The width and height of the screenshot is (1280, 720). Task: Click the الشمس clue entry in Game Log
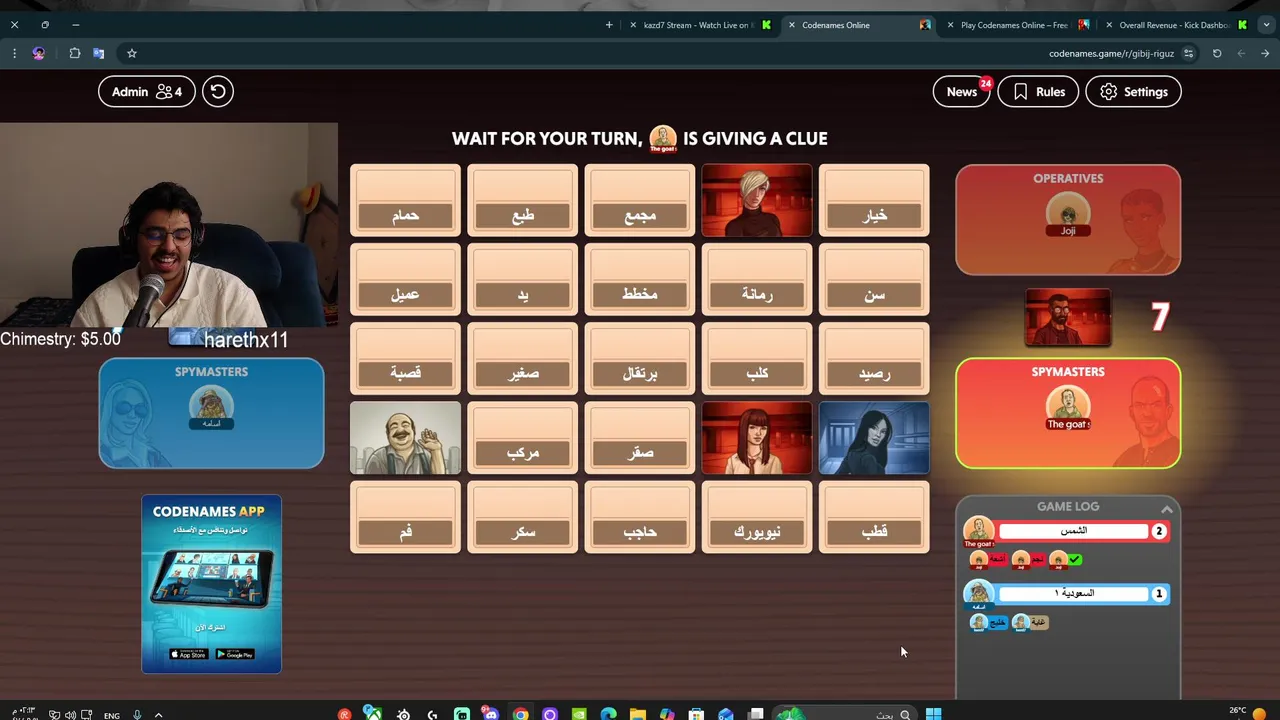click(x=1073, y=531)
